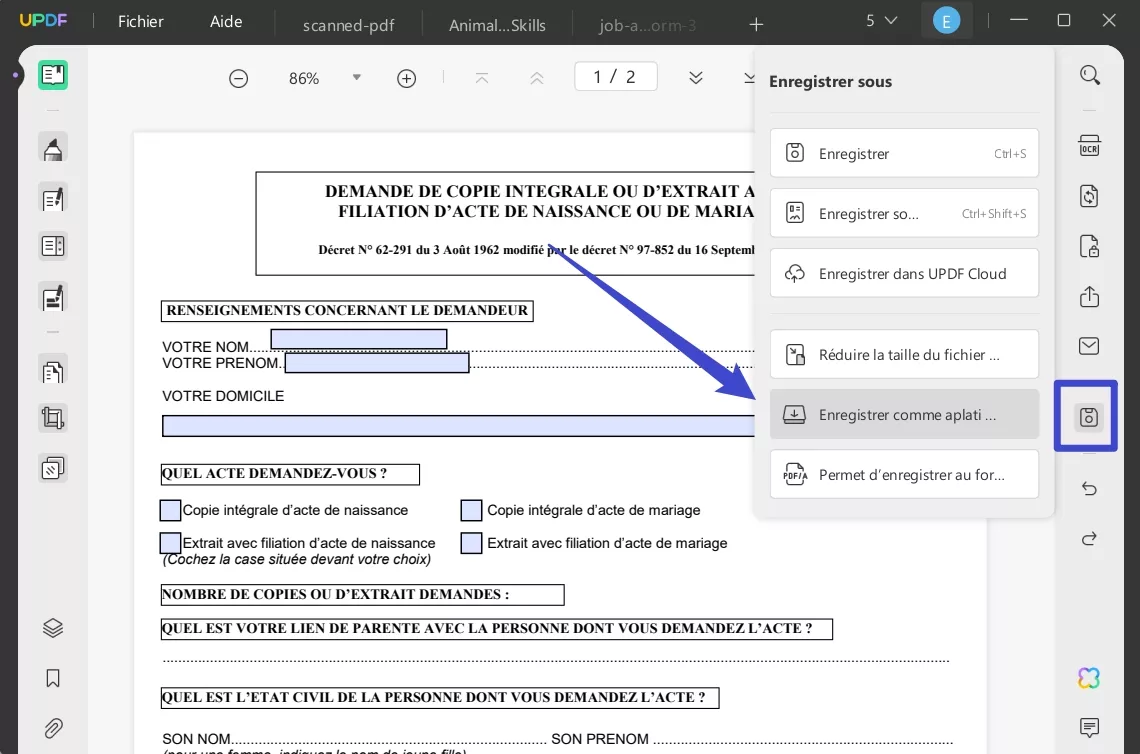The width and height of the screenshot is (1140, 754).
Task: Click the minus icon to zoom out
Action: (238, 77)
